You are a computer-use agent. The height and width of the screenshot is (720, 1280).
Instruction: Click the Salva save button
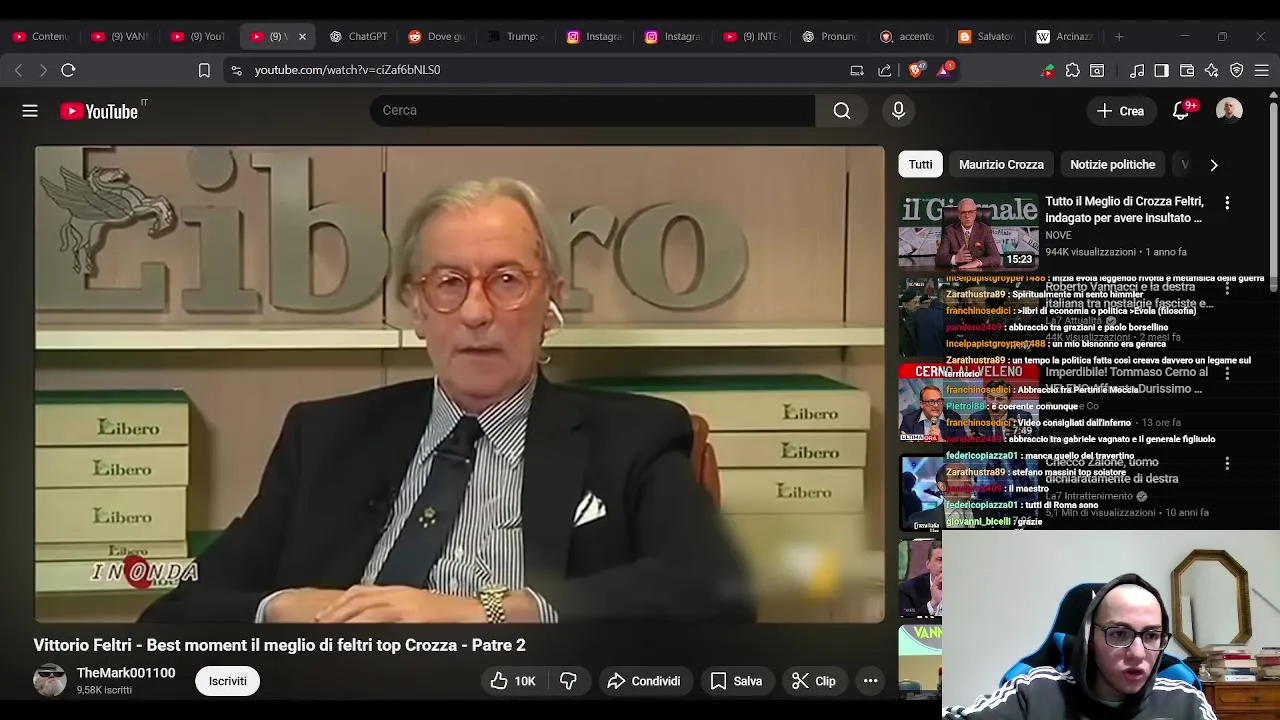tap(736, 681)
